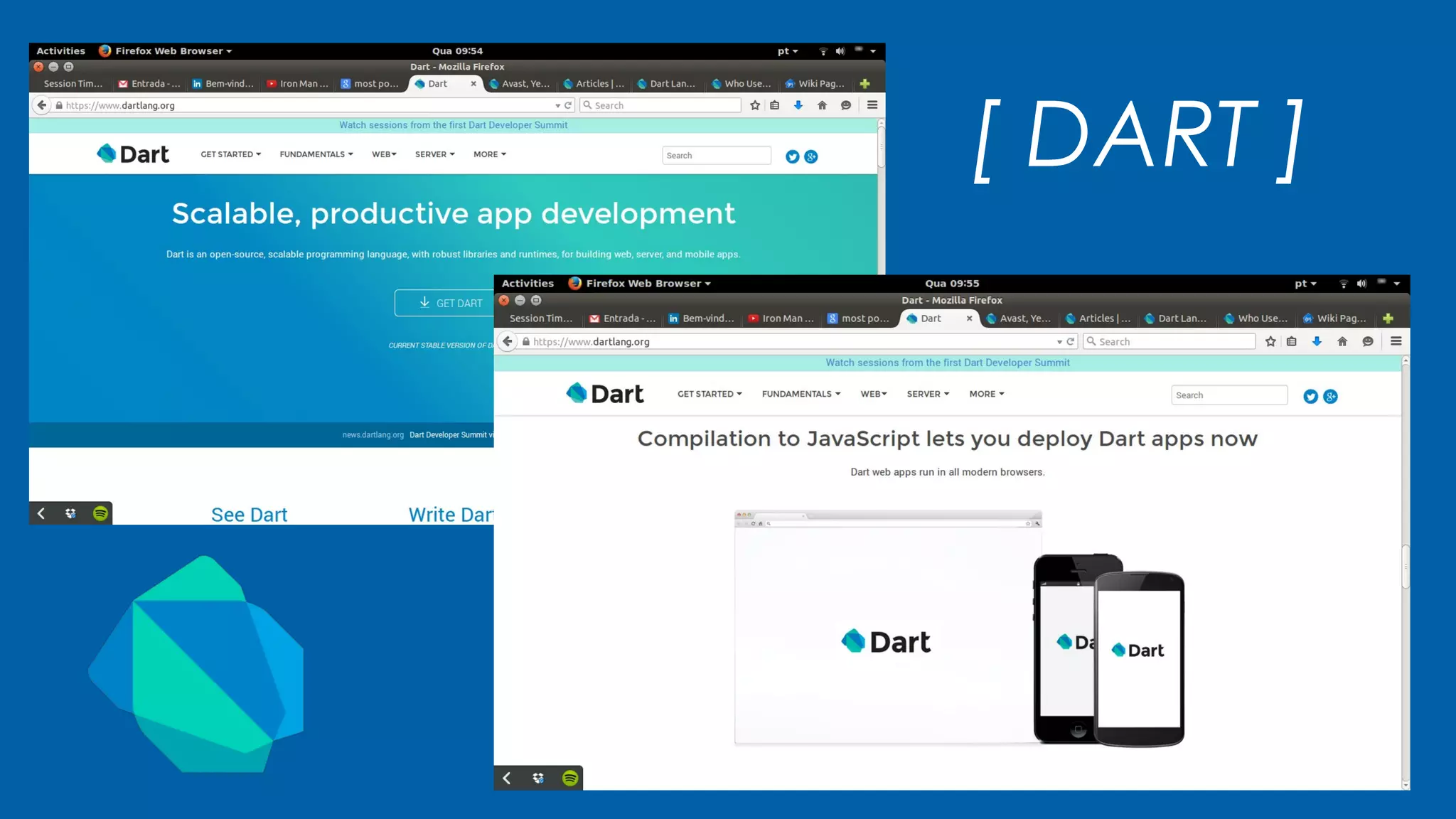Click Activities in front window top bar

(528, 284)
